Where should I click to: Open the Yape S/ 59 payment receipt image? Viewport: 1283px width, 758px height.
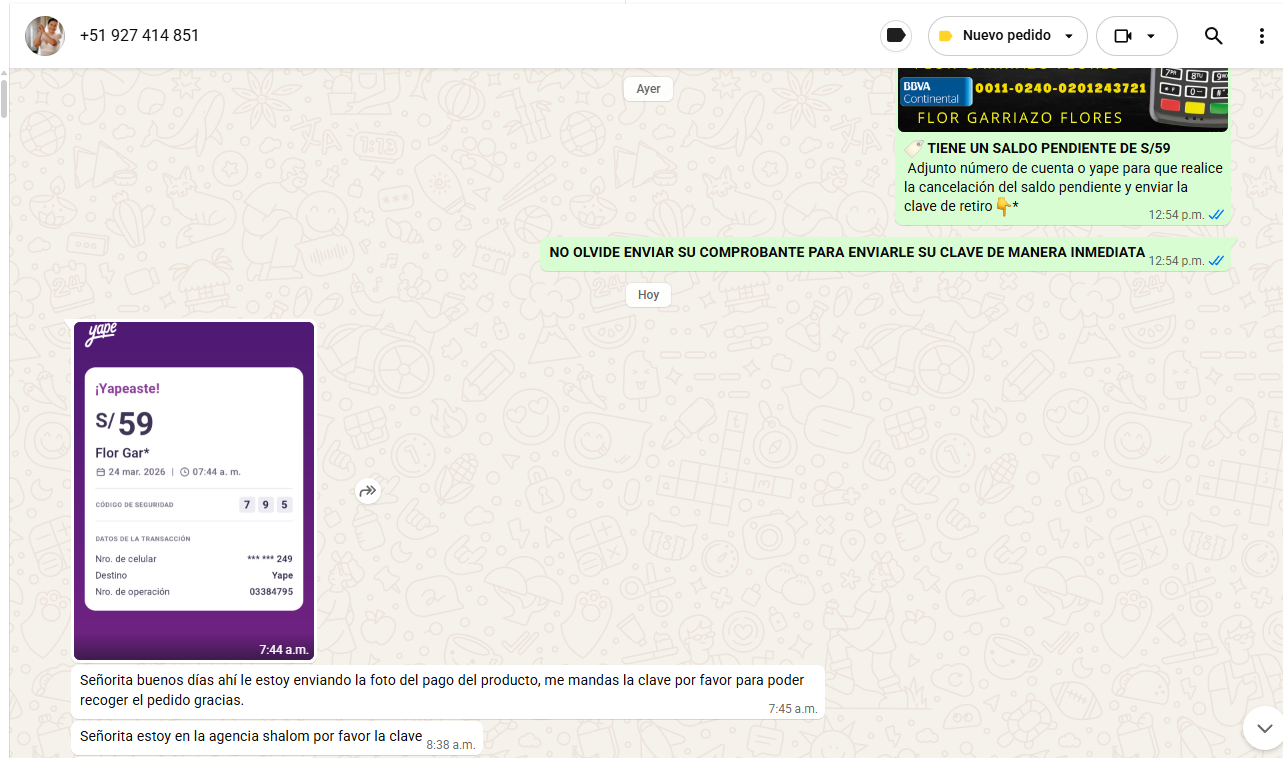tap(194, 490)
